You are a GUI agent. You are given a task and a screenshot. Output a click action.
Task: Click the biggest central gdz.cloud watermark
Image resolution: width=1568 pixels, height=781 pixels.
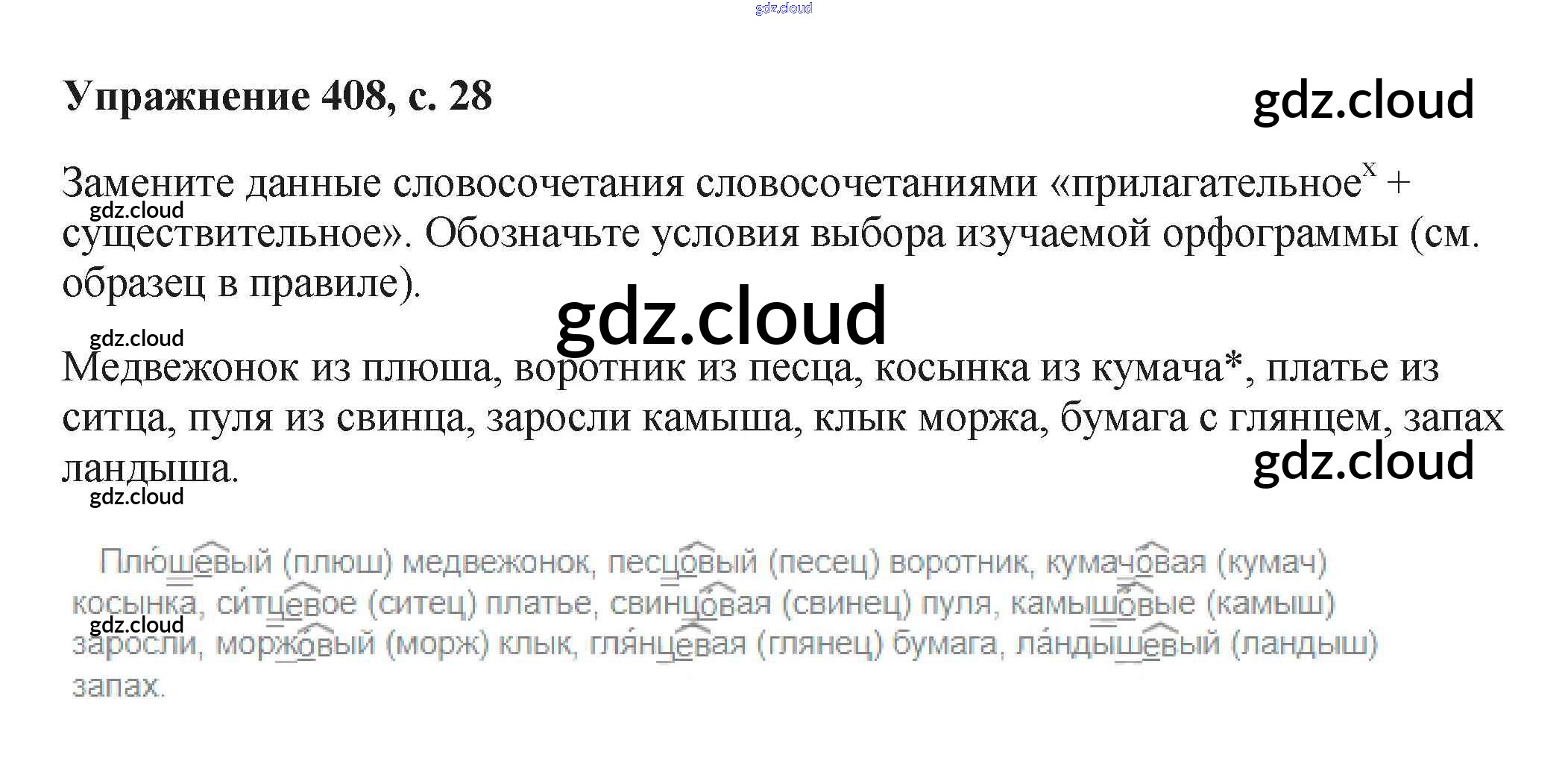point(721,317)
